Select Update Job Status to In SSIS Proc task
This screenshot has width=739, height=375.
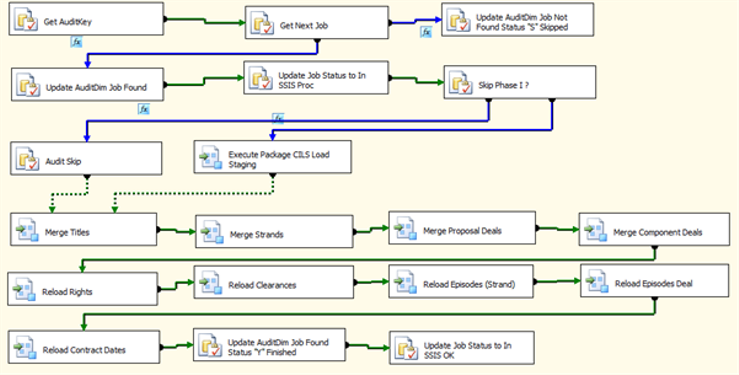point(316,78)
